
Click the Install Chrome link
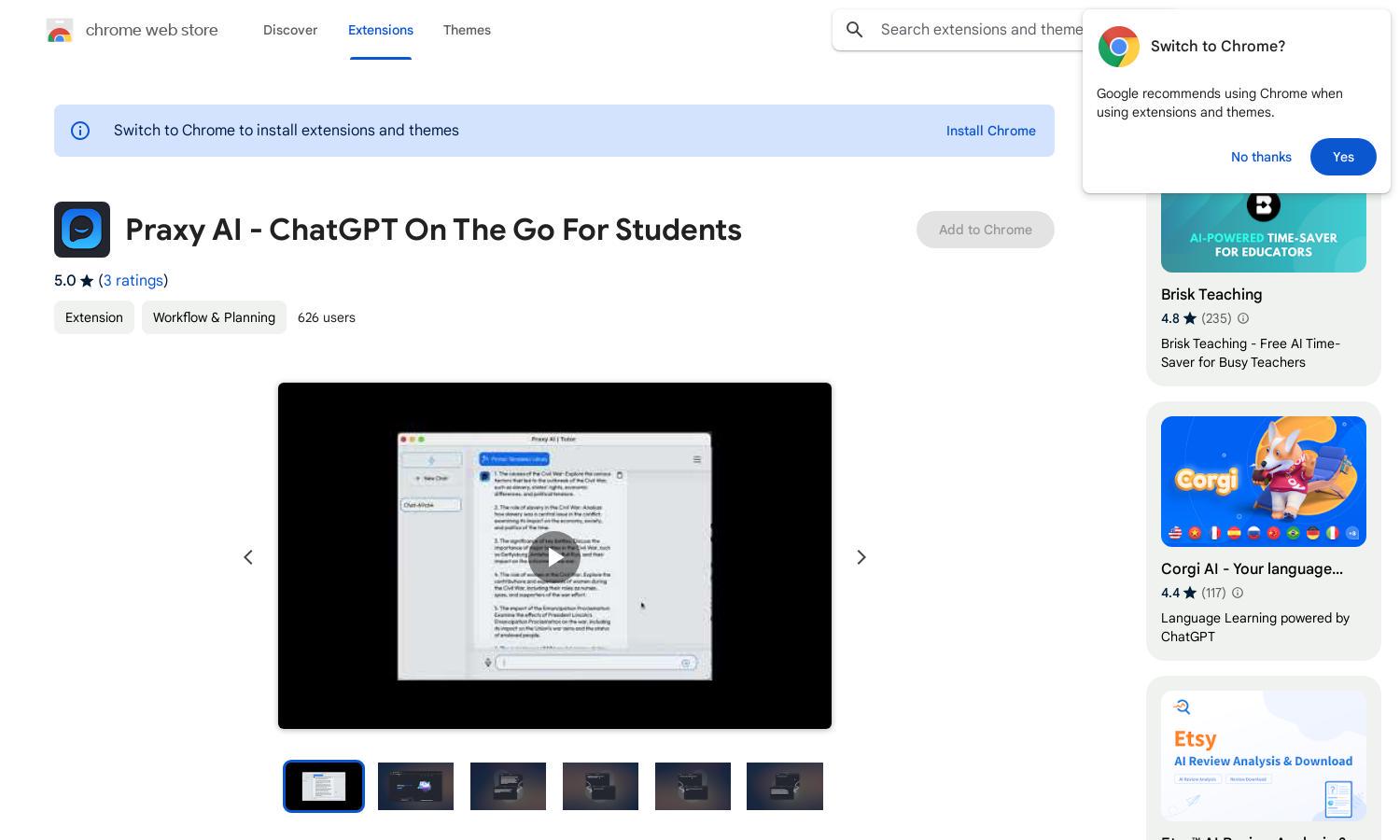(991, 131)
